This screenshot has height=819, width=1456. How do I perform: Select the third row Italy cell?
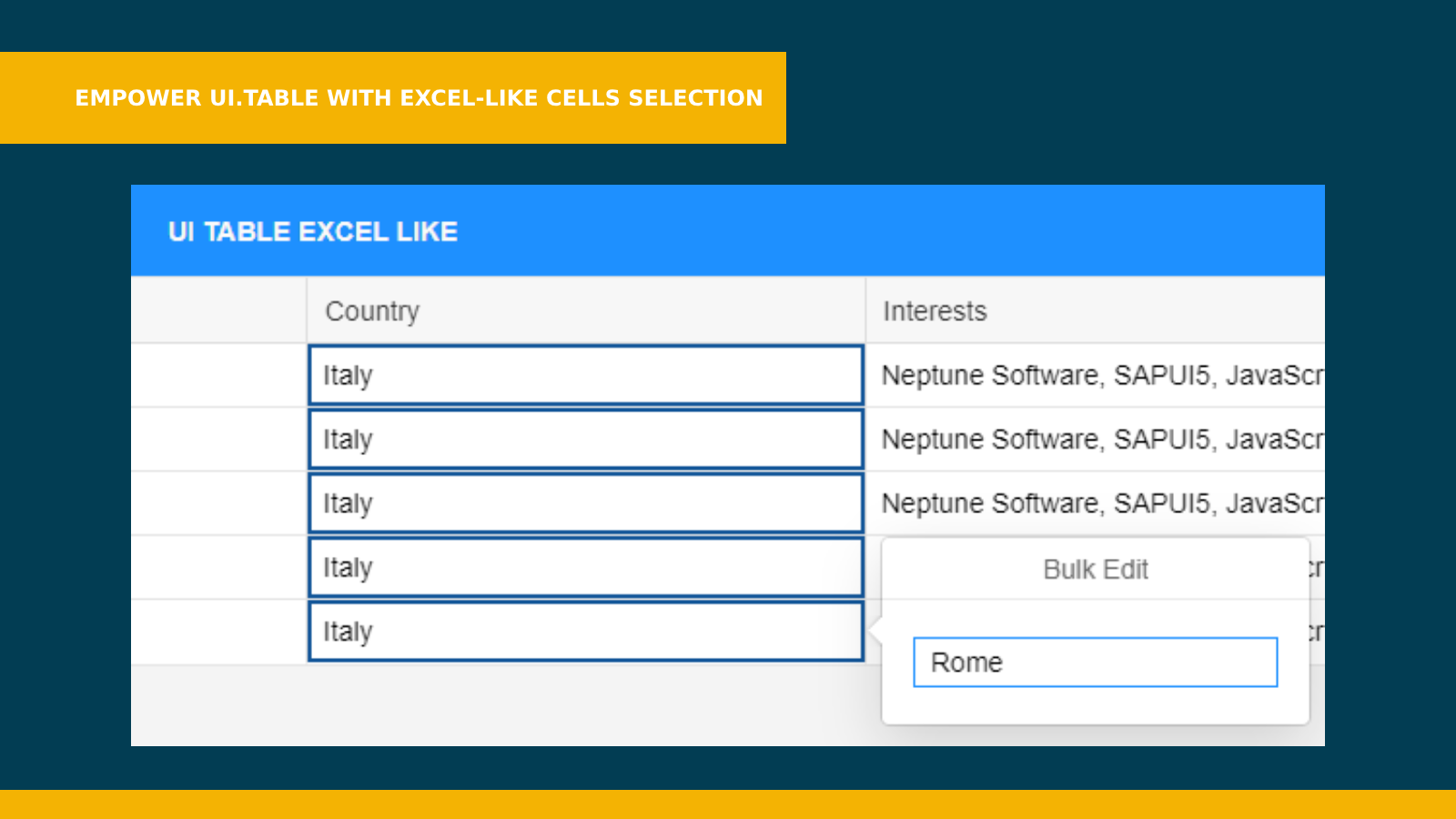585,503
